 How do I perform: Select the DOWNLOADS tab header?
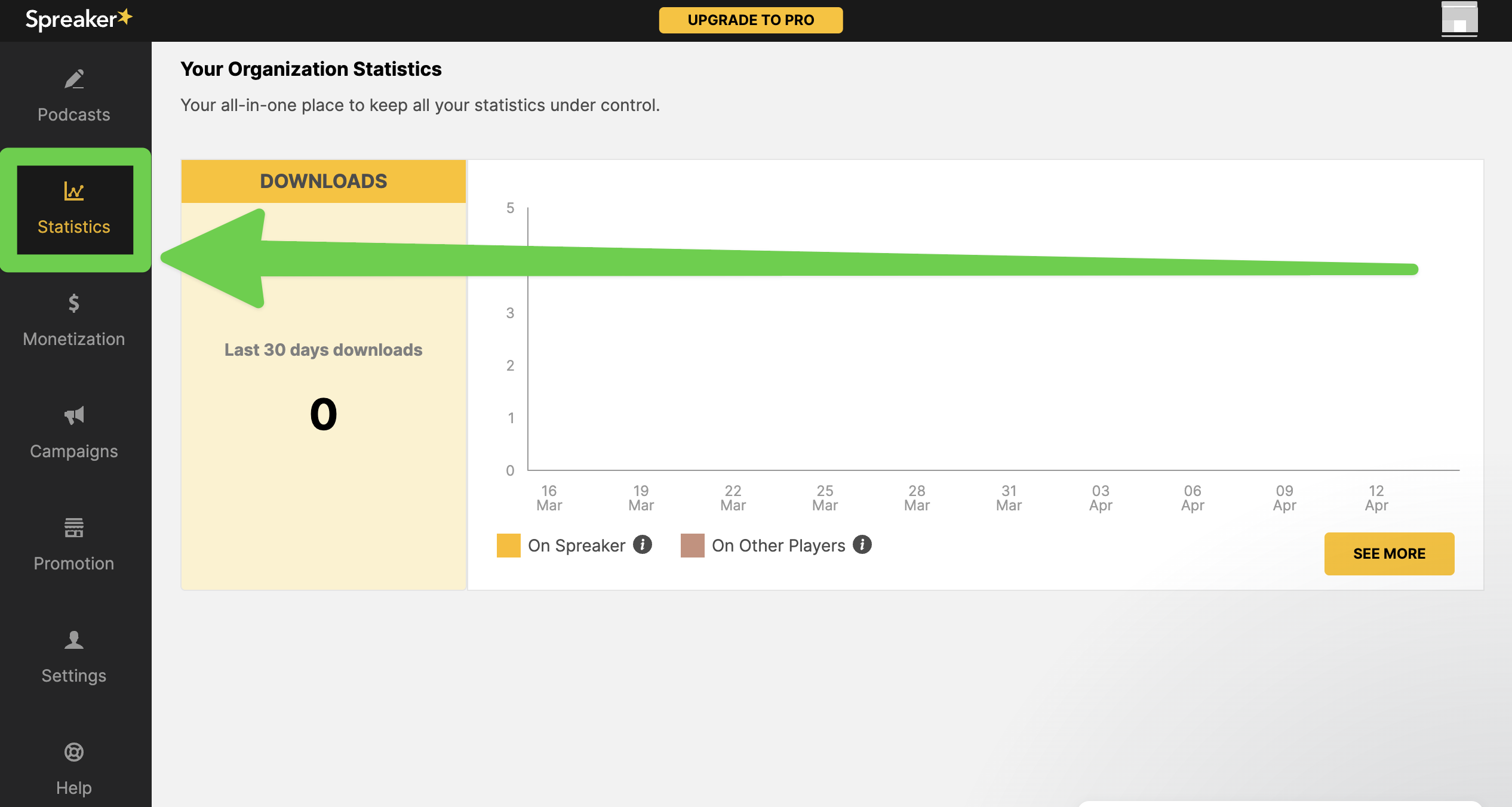[323, 181]
